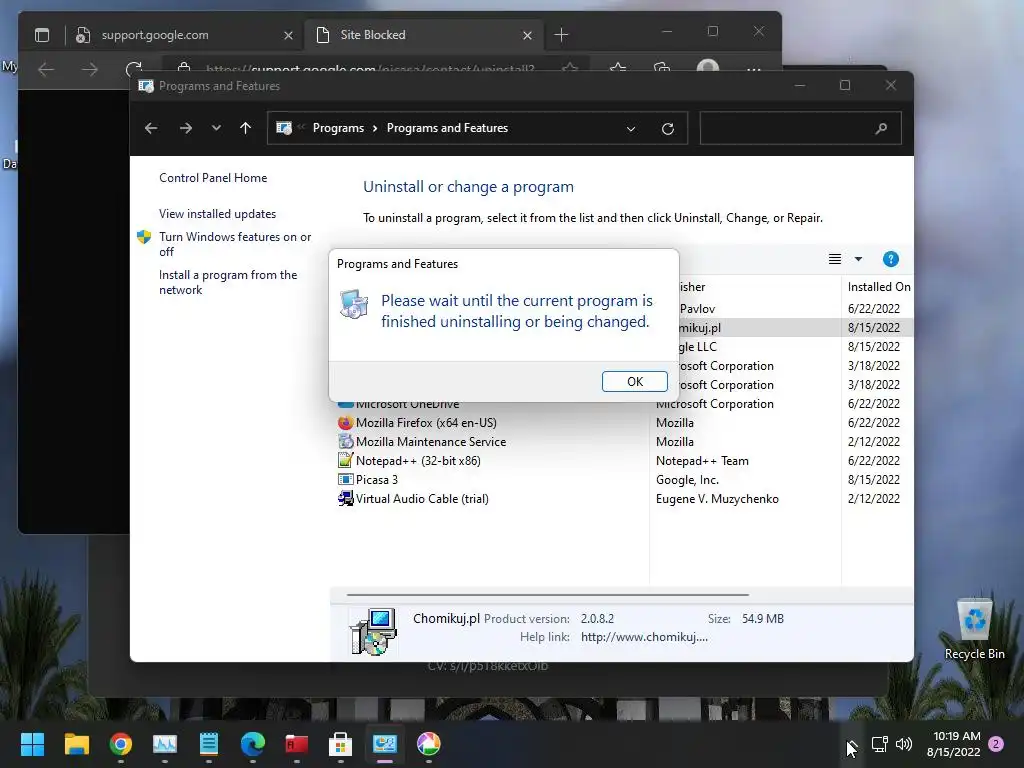This screenshot has width=1024, height=768.
Task: Refresh the Programs and Features list
Action: coord(667,129)
